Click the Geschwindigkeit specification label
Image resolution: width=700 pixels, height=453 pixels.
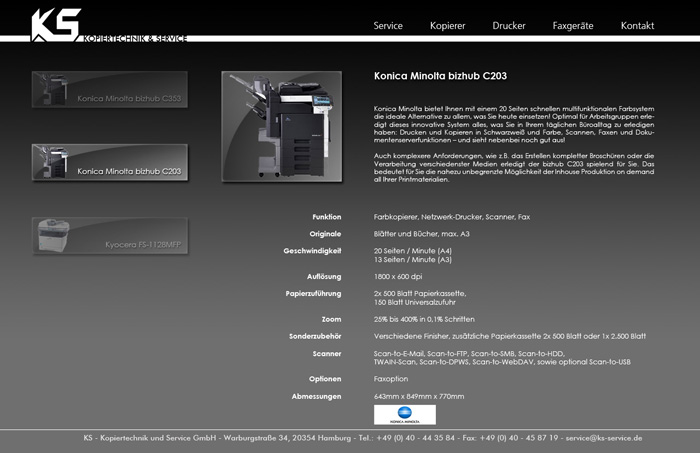pos(312,251)
